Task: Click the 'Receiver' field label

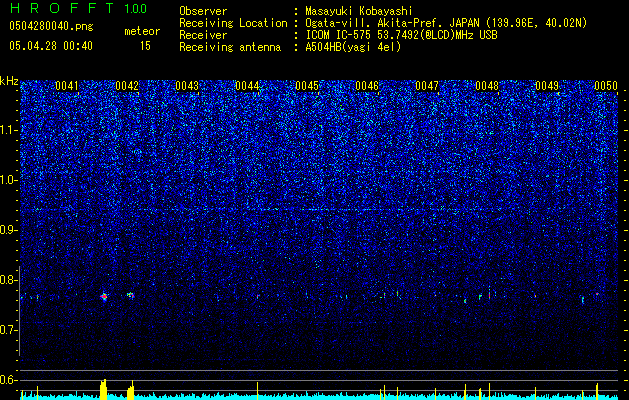Action: [x=203, y=35]
